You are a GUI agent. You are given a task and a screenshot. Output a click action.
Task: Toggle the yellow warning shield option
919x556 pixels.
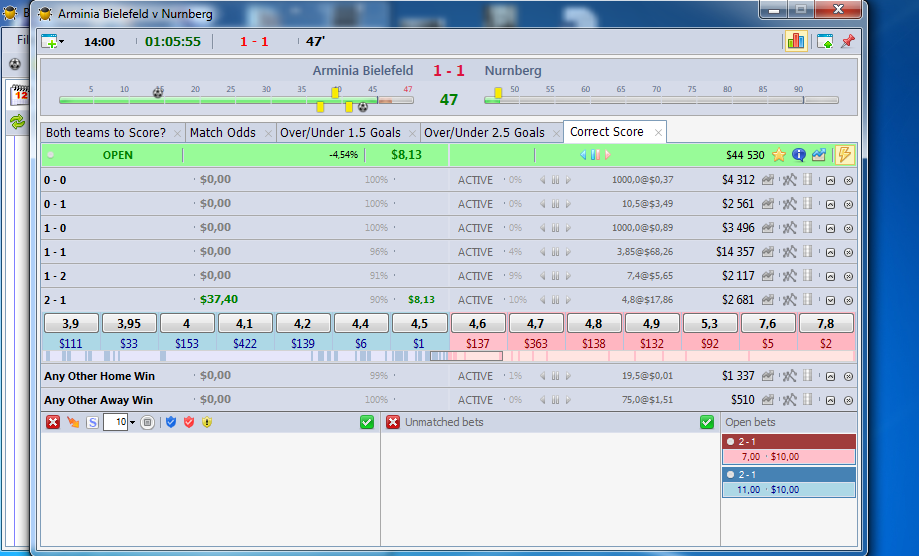[207, 422]
